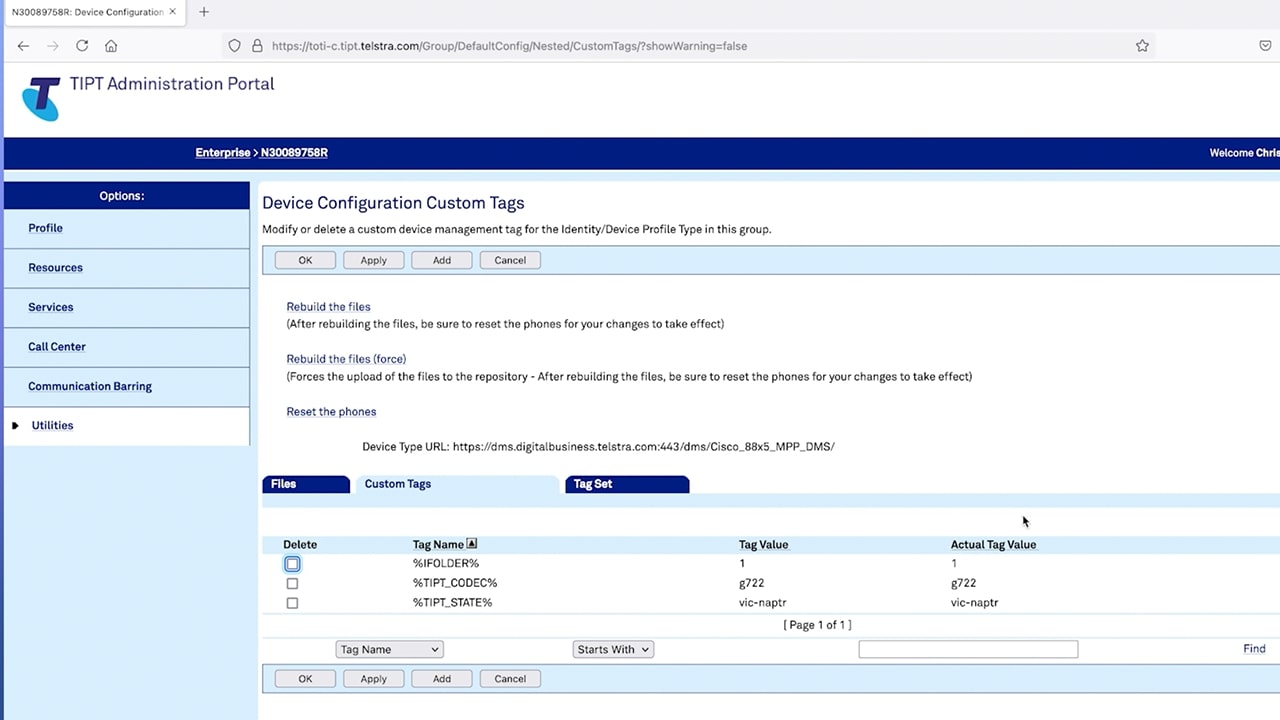Click the search text input field
1280x720 pixels.
coord(967,649)
